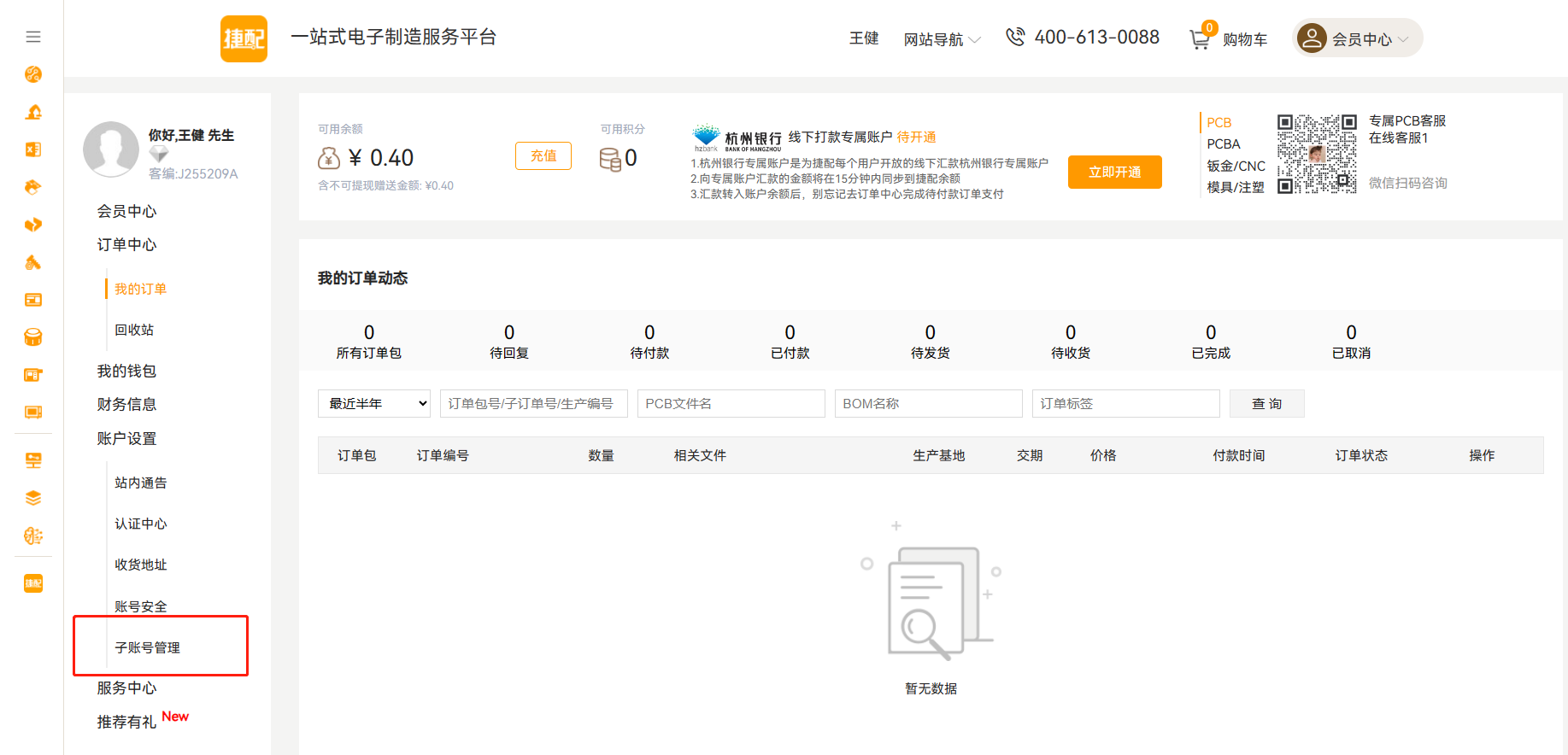Image resolution: width=1568 pixels, height=755 pixels.
Task: Click the shopping cart icon
Action: coord(1200,38)
